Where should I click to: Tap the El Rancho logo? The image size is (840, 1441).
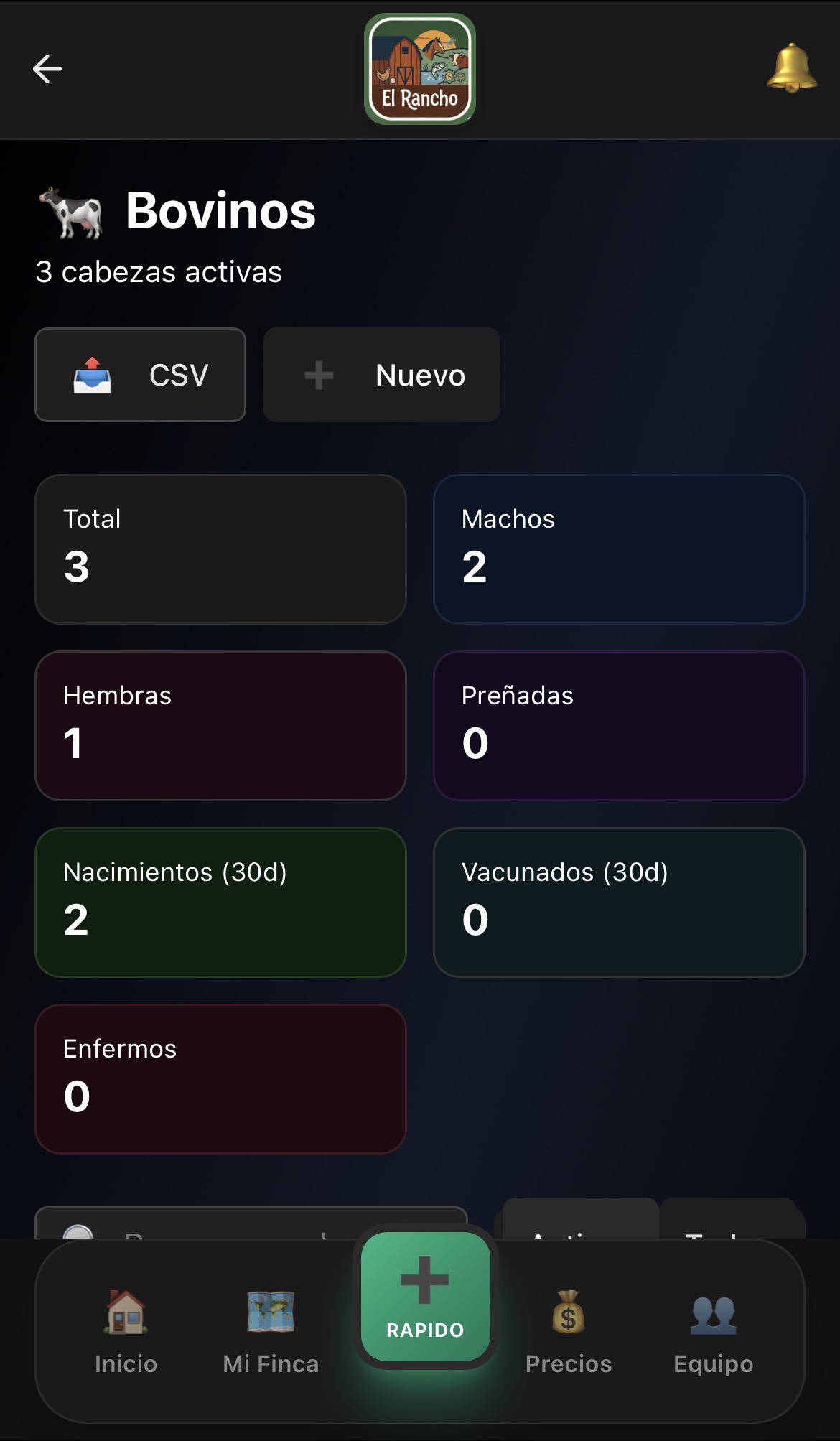coord(420,69)
